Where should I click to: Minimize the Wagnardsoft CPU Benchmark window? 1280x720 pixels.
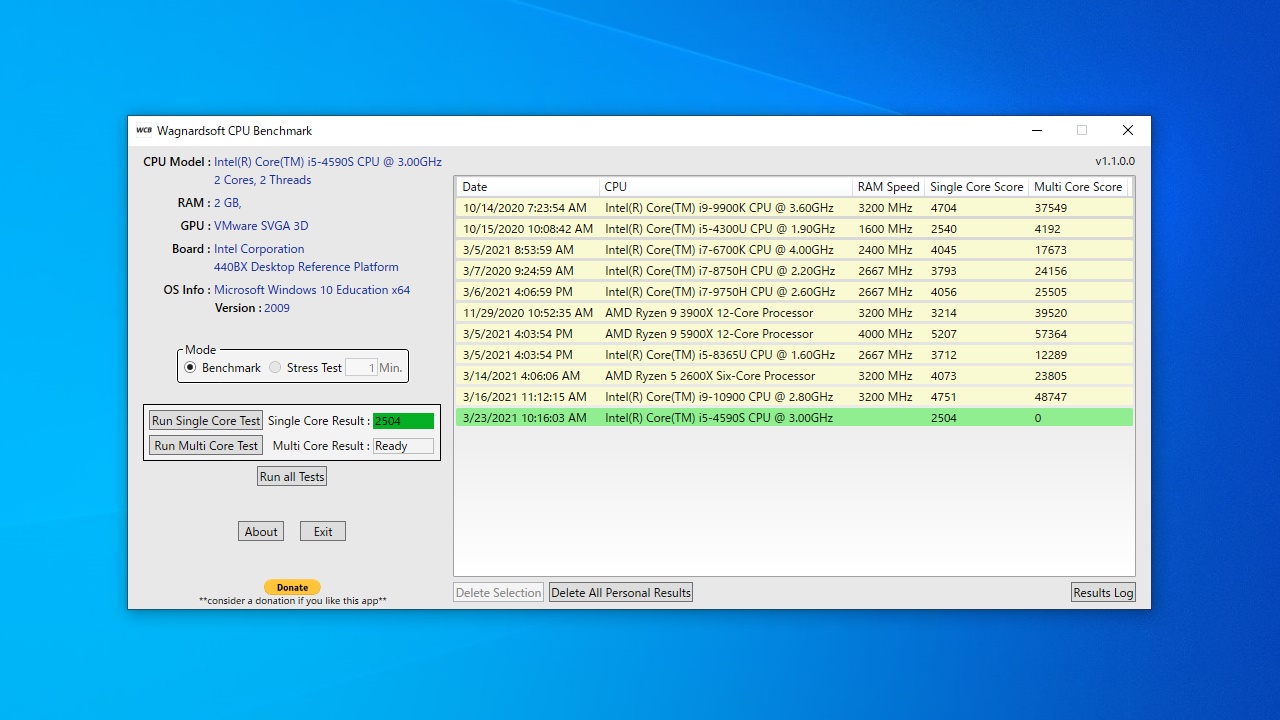pos(1037,130)
